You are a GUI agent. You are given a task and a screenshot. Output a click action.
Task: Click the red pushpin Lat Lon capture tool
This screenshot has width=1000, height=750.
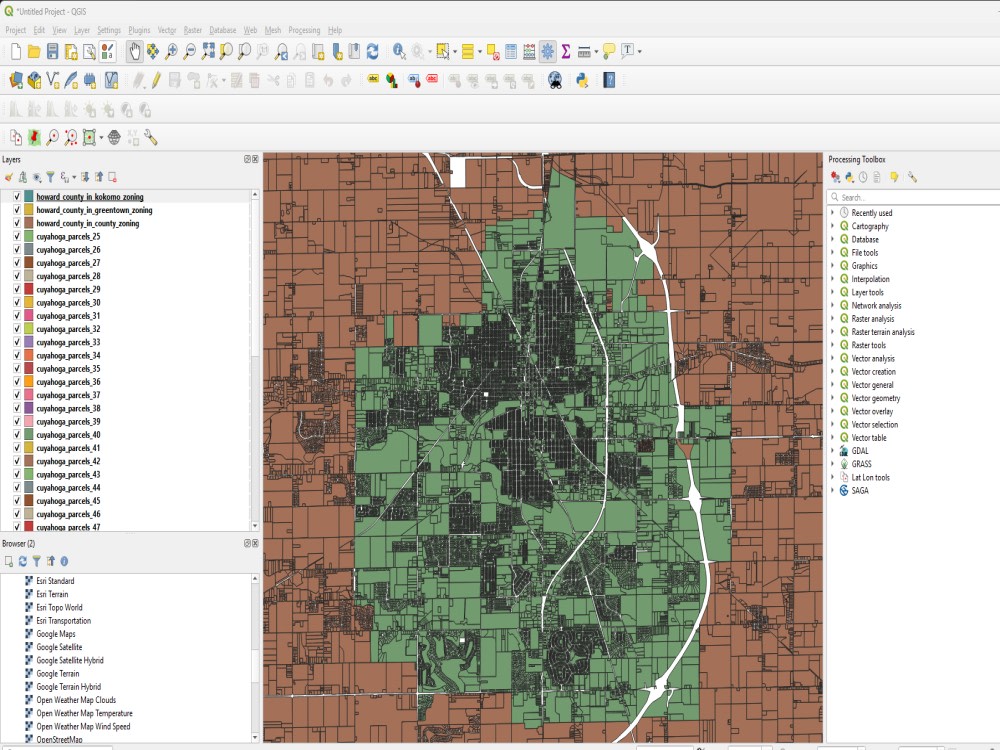coord(34,137)
